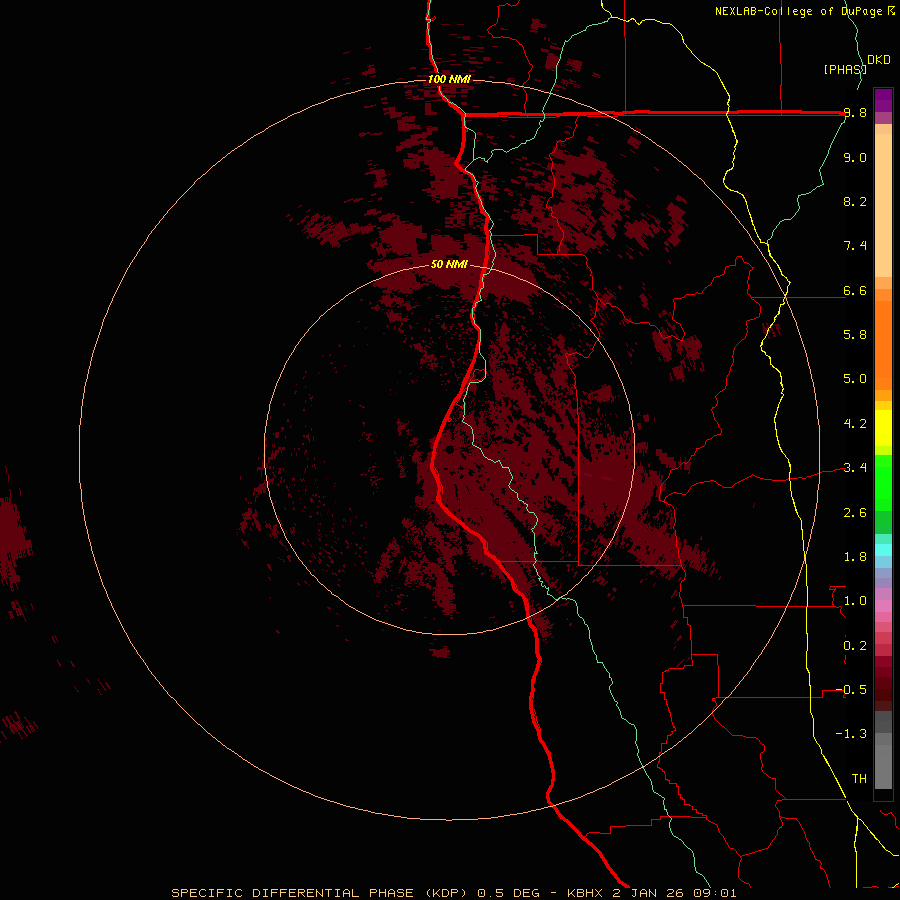Click the 0.2 value on the scale
This screenshot has height=900, width=900.
click(x=855, y=646)
